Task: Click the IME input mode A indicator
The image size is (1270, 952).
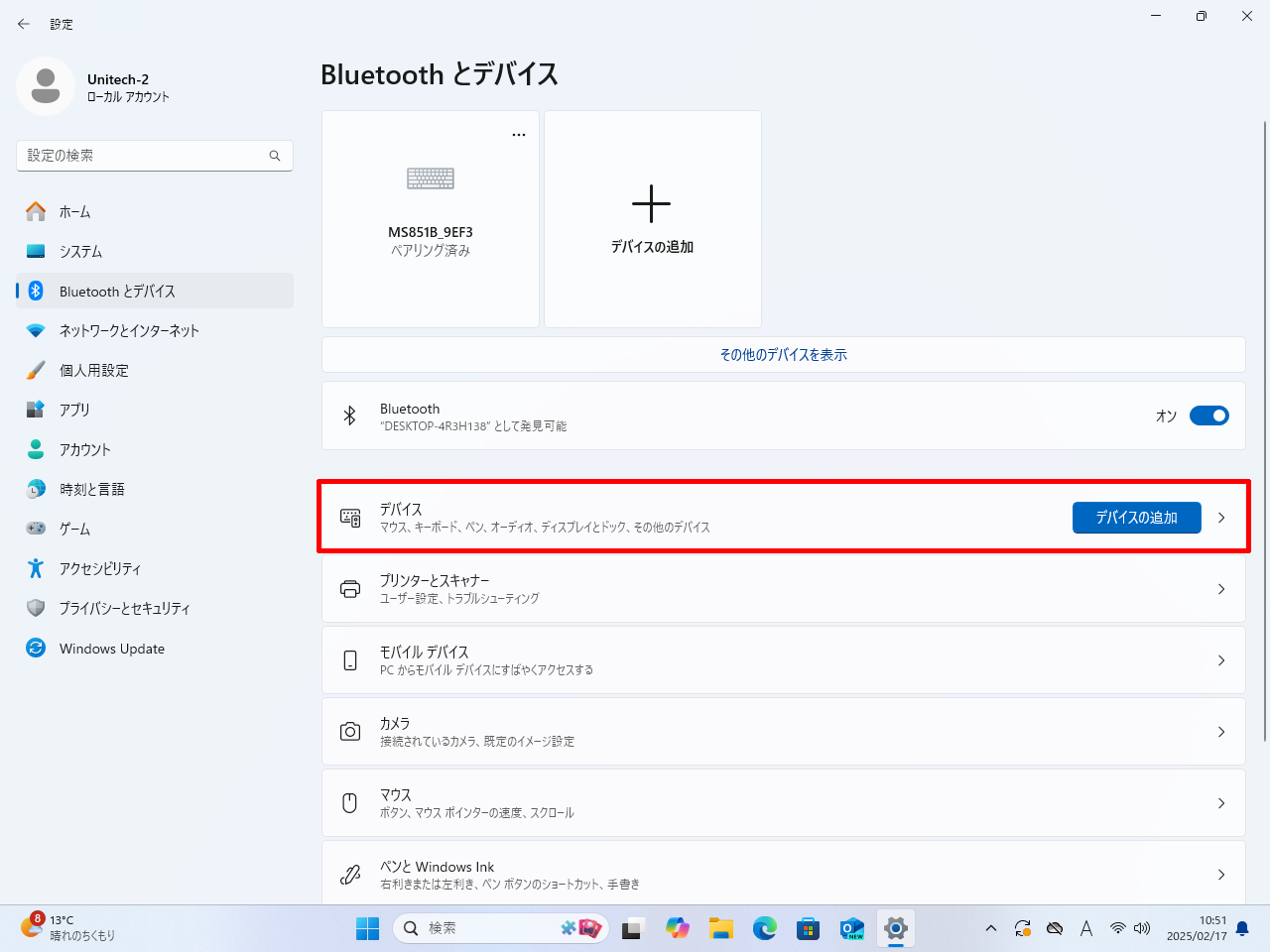Action: pos(1086,928)
